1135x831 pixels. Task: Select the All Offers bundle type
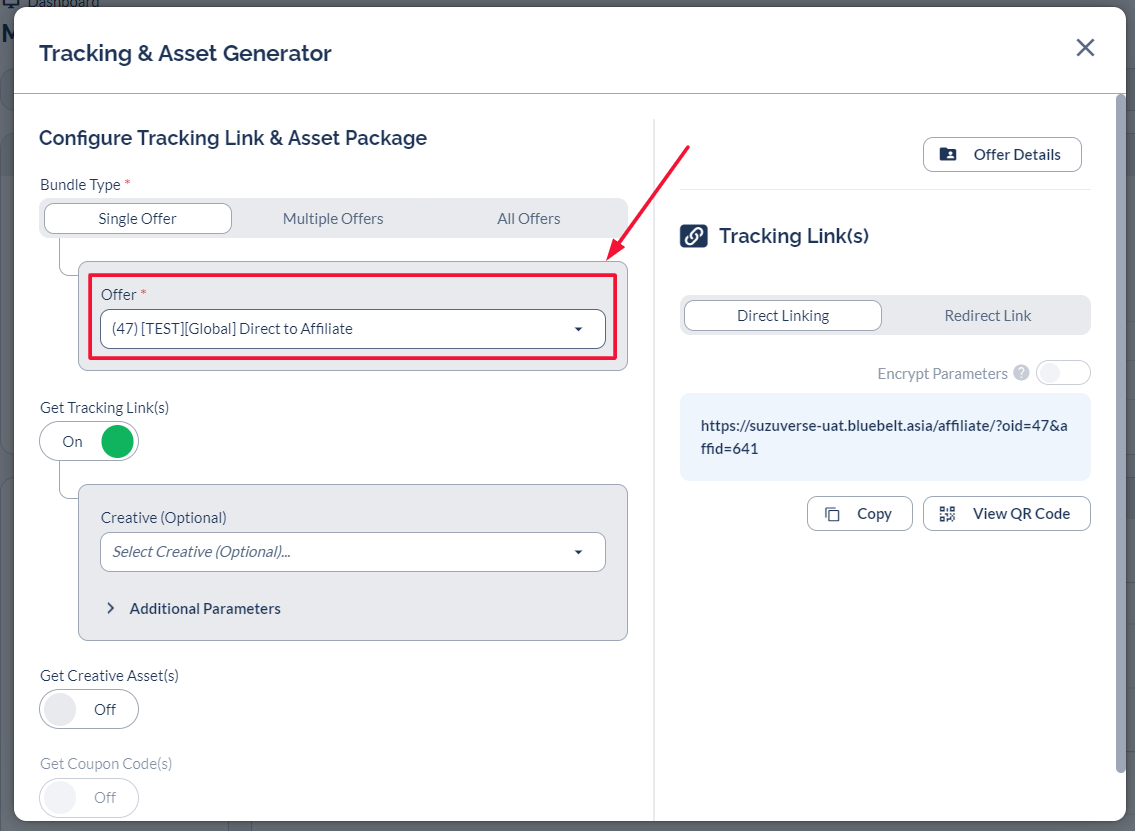pos(528,219)
